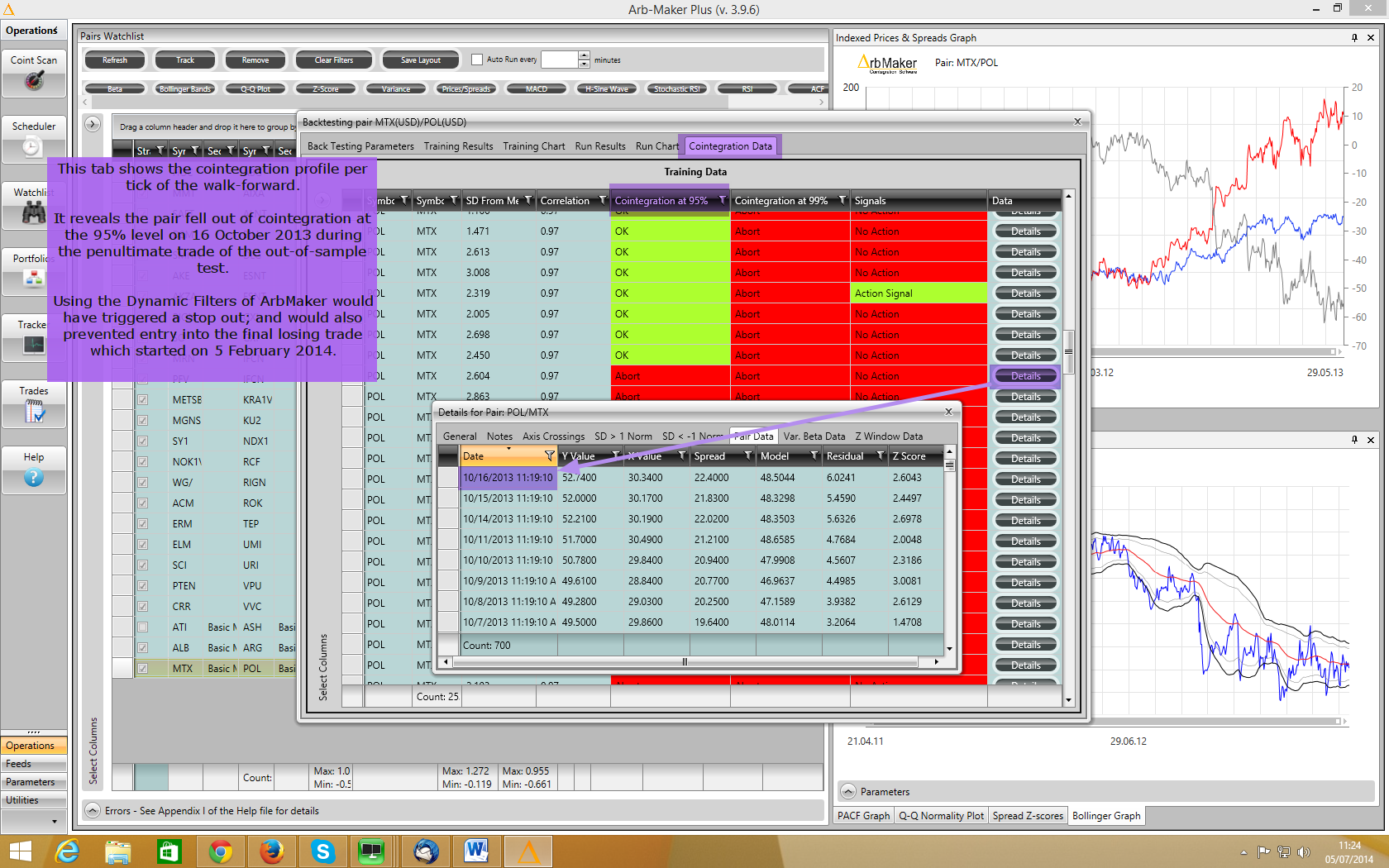Open the sidebar overflow dropdown below Utilities
Screen dimensions: 1389x868
coord(55,821)
